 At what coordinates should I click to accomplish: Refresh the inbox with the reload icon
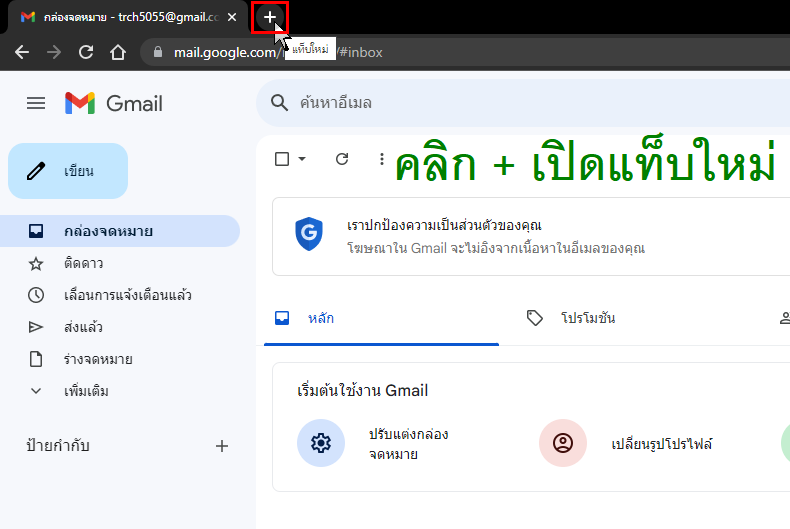click(342, 159)
